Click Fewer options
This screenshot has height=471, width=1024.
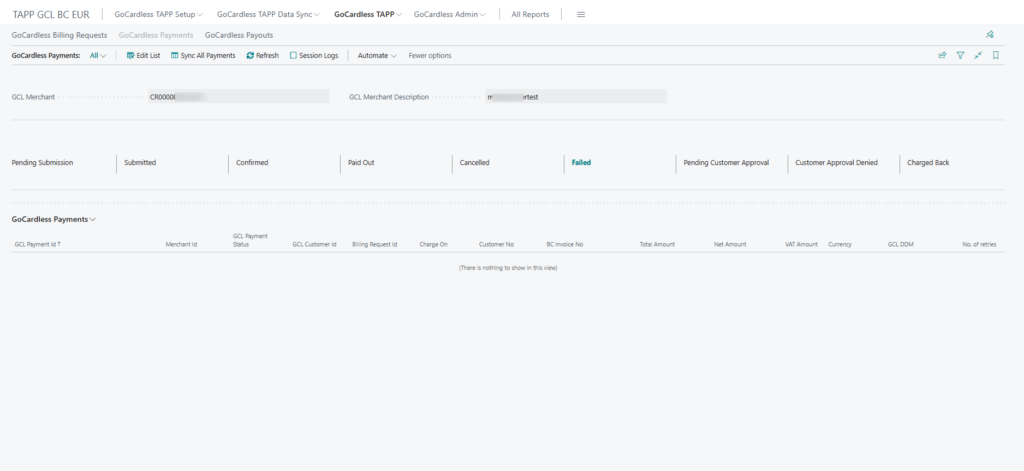(x=430, y=56)
